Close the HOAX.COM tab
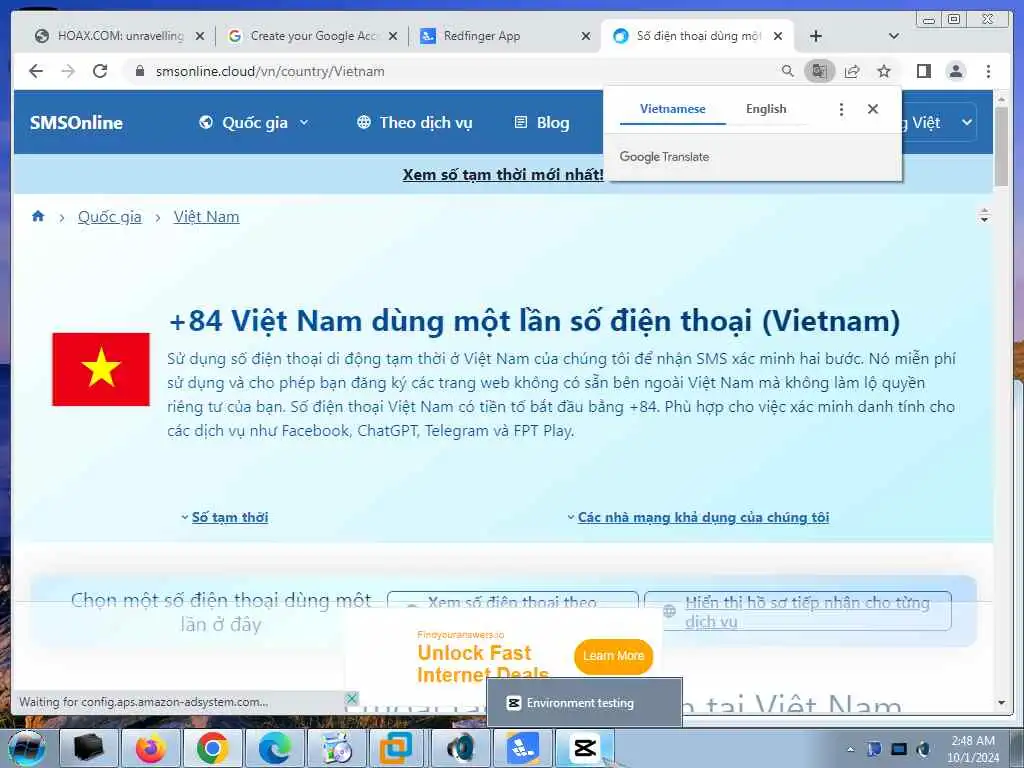Image resolution: width=1024 pixels, height=768 pixels. click(x=200, y=36)
